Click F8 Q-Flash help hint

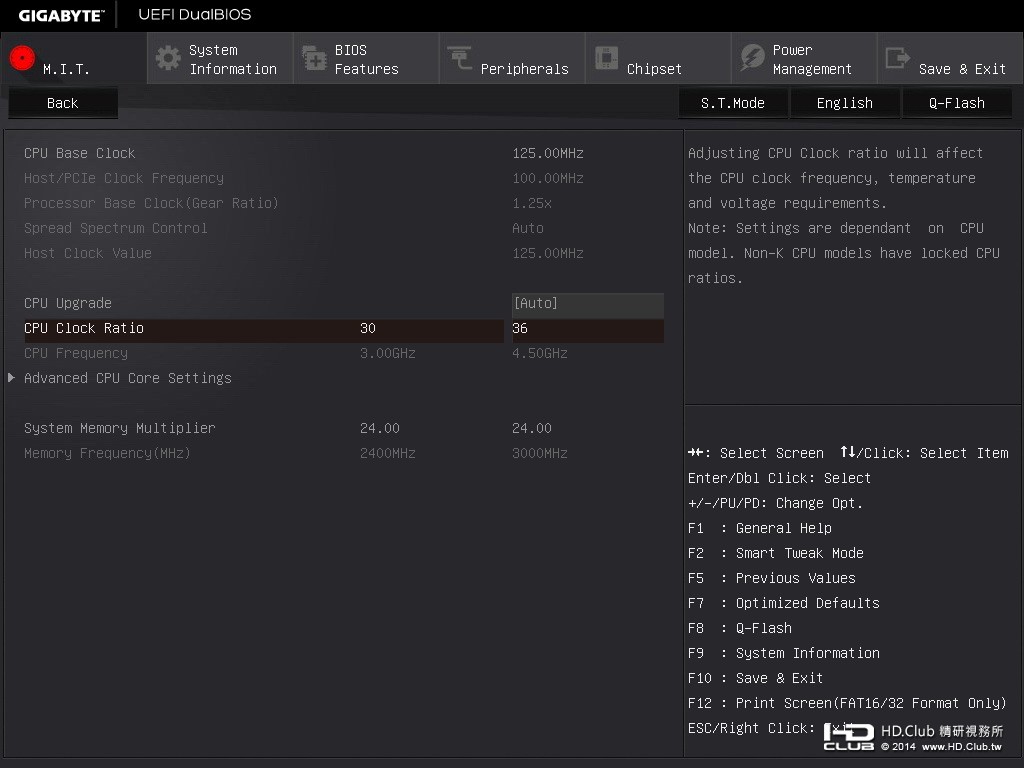(740, 628)
